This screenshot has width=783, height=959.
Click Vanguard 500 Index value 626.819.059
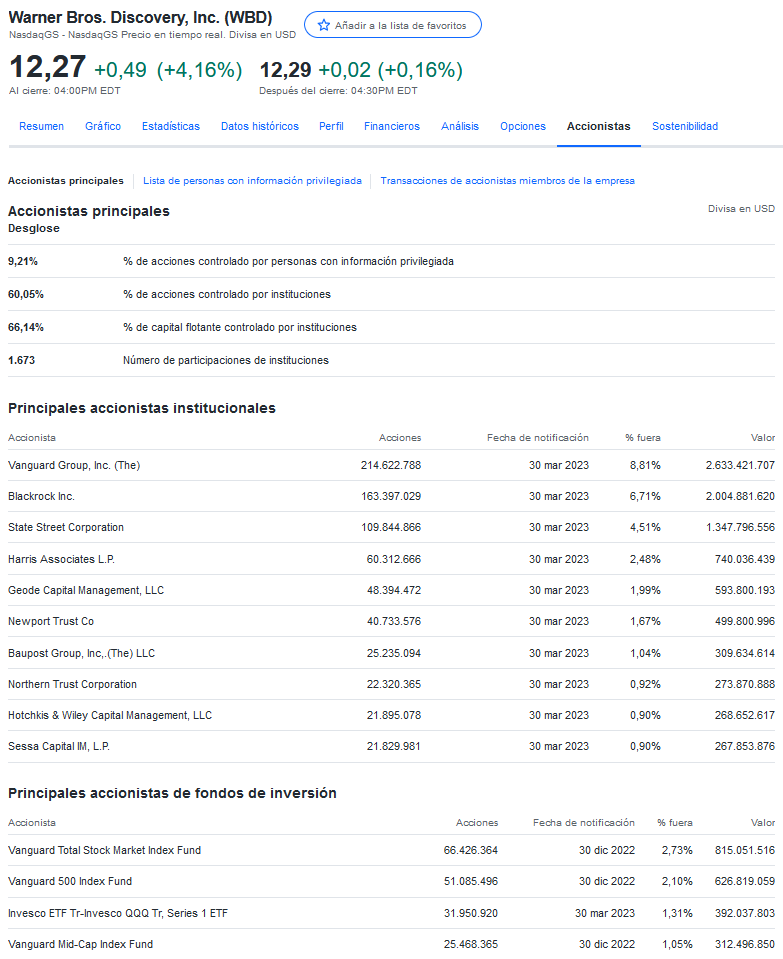point(744,881)
